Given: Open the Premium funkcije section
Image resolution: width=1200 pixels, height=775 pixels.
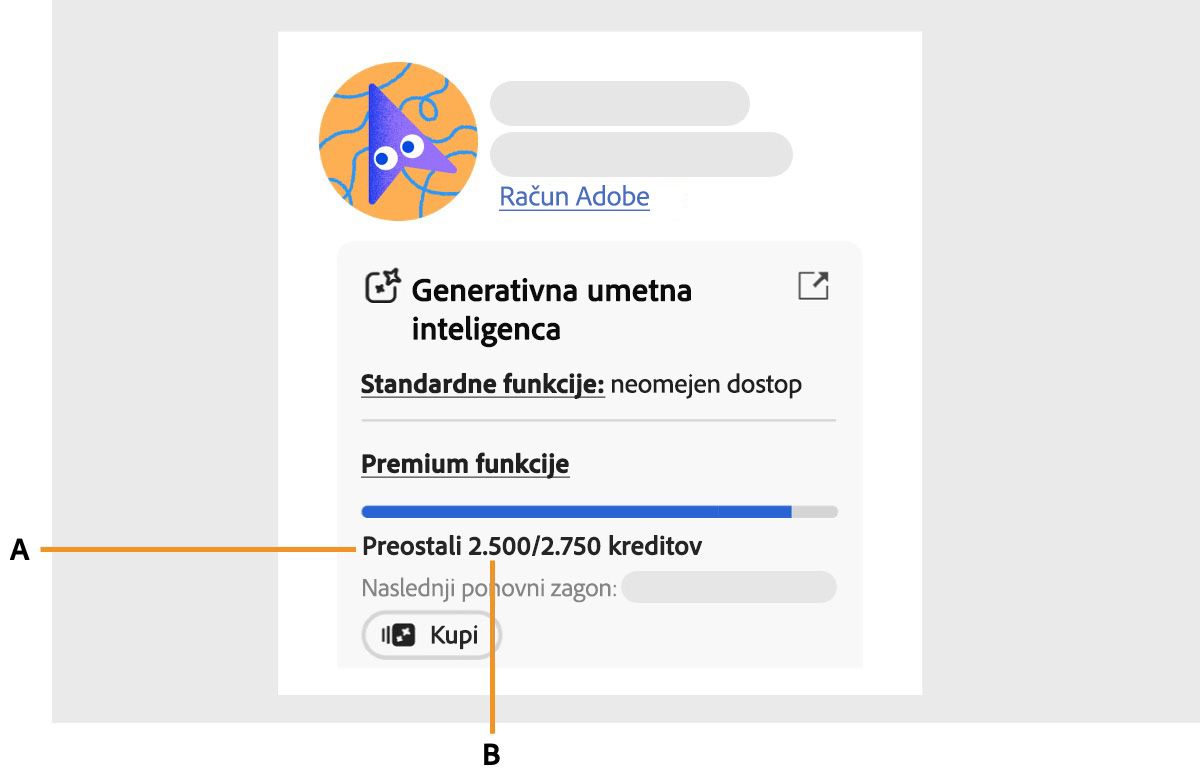Looking at the screenshot, I should click(x=465, y=464).
